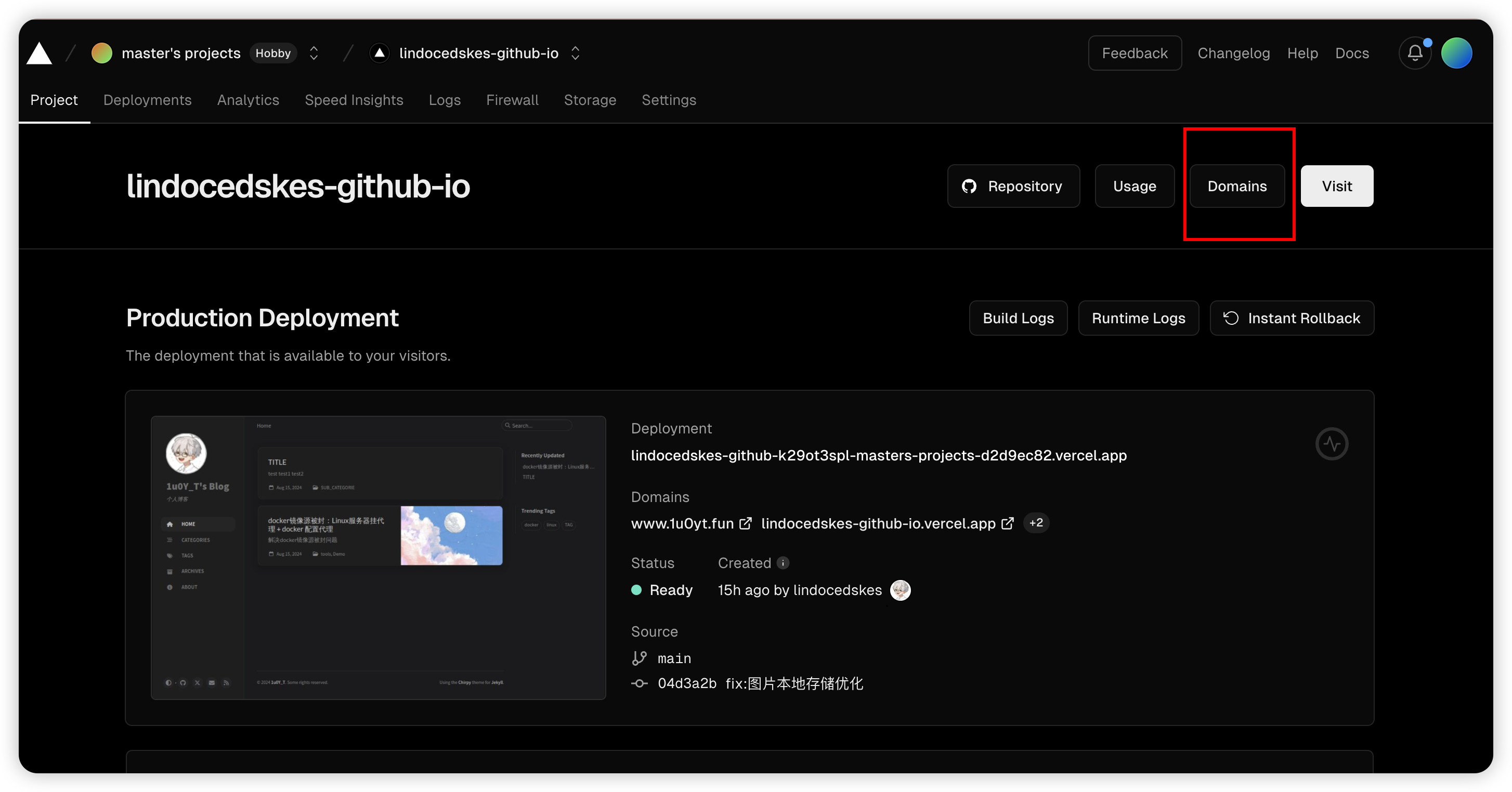Open the notifications bell

click(x=1415, y=54)
